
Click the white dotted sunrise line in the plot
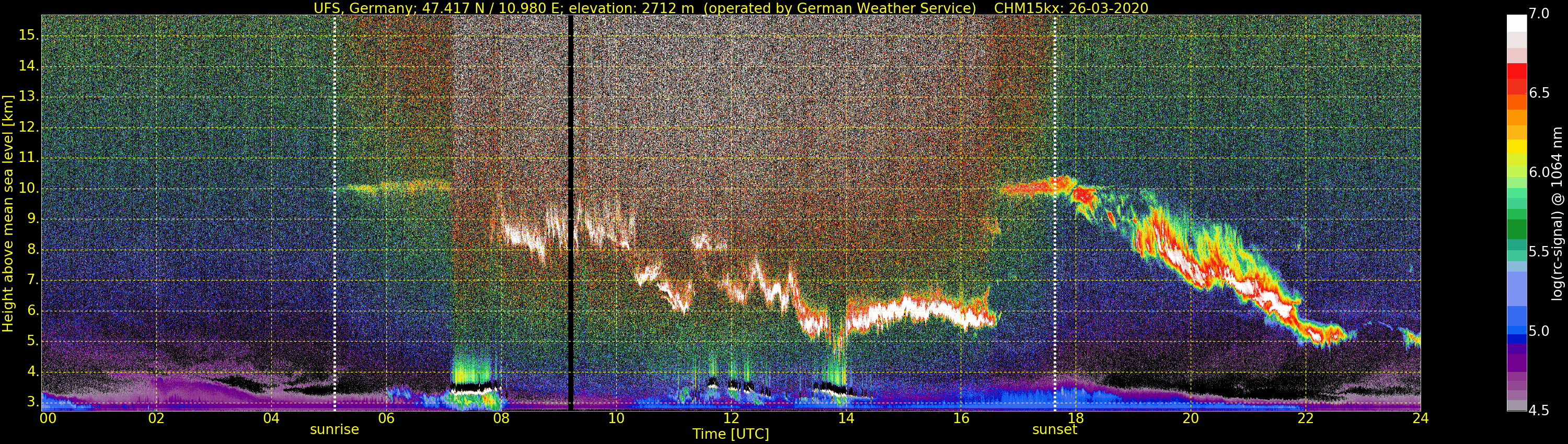click(x=335, y=213)
